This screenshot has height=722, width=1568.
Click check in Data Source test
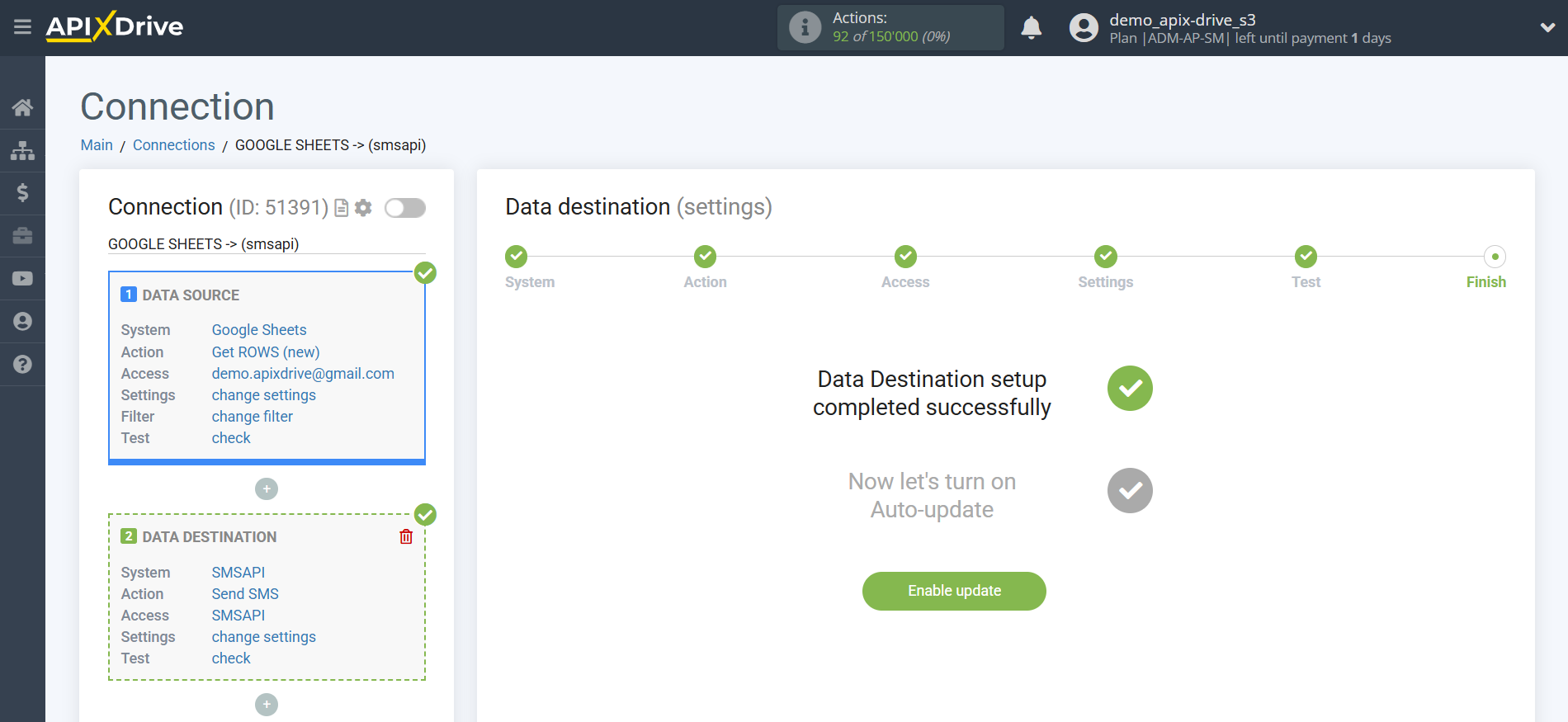[231, 438]
